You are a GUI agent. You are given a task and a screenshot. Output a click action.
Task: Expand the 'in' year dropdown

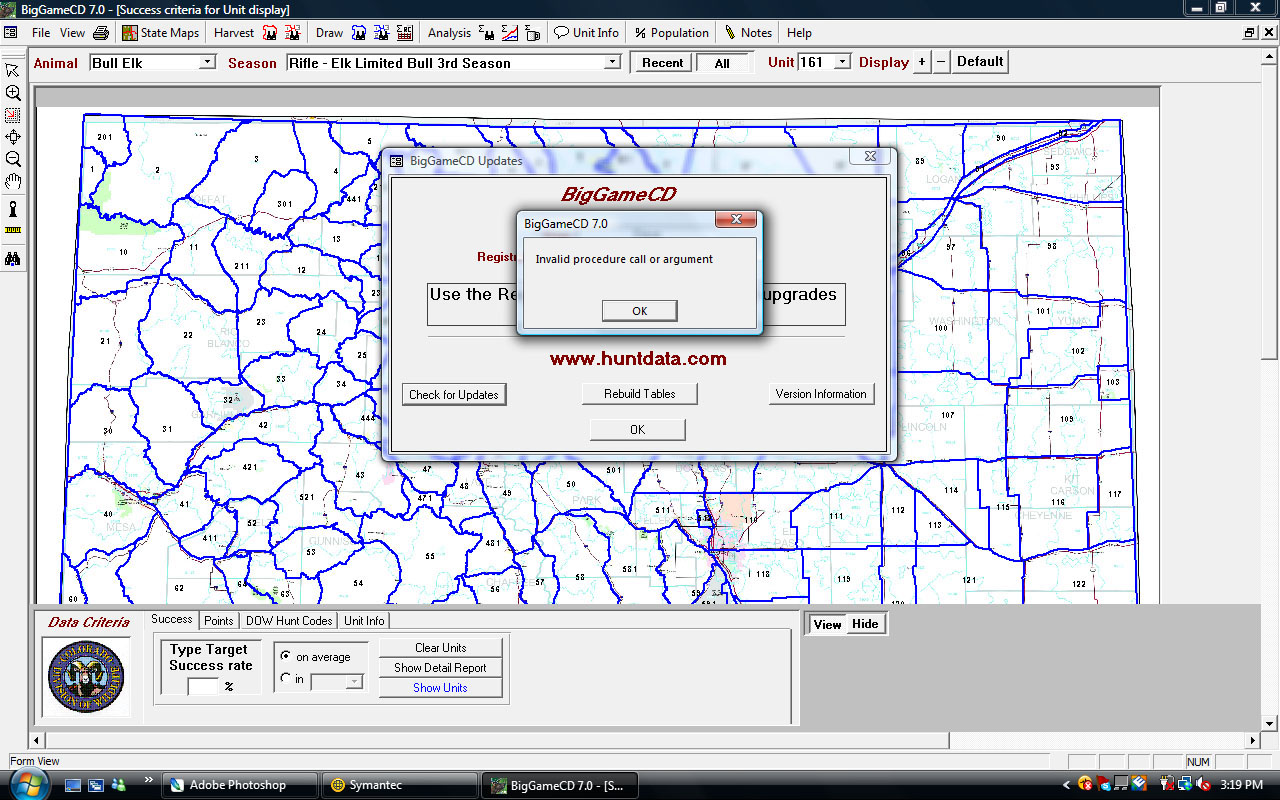point(354,681)
